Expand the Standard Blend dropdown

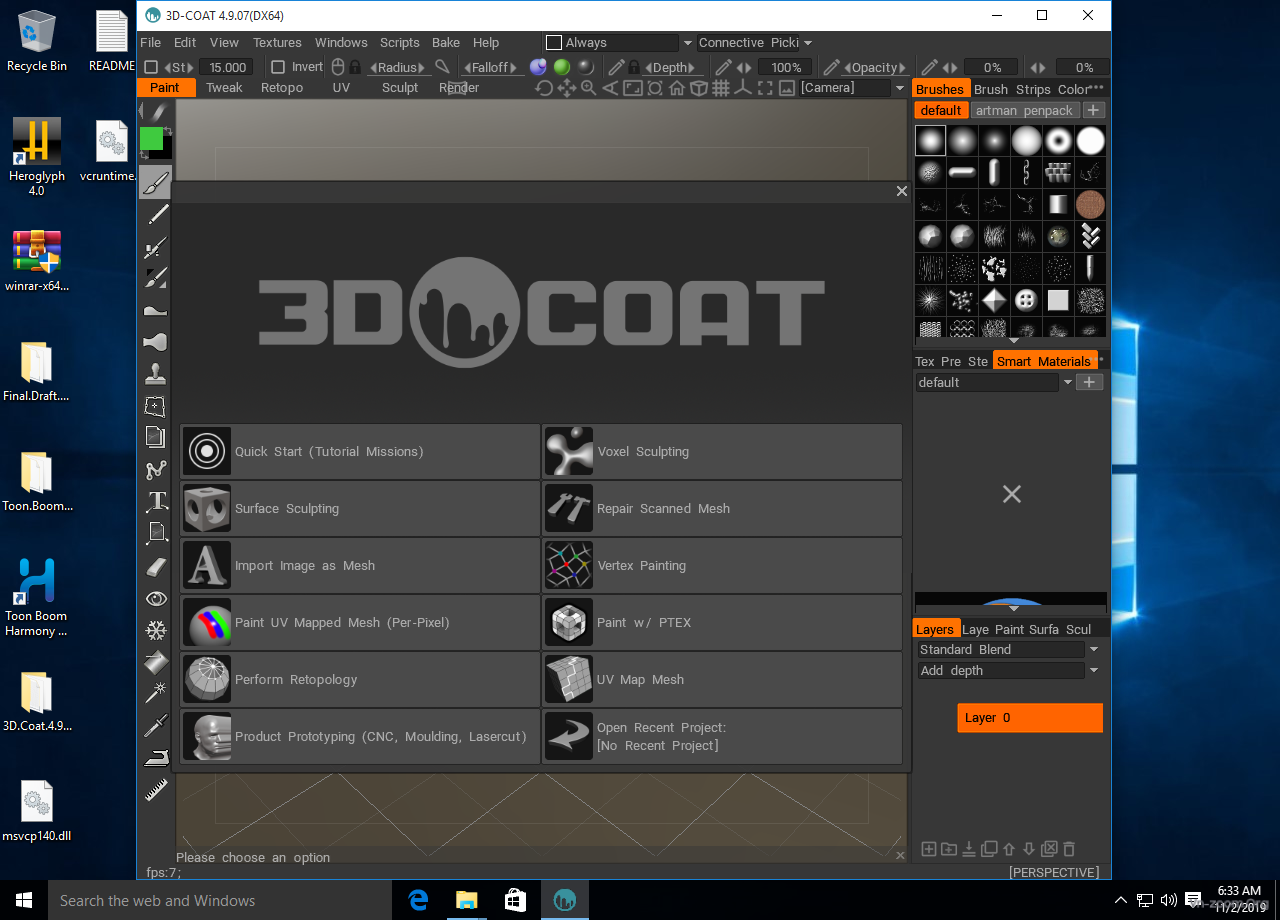1094,650
